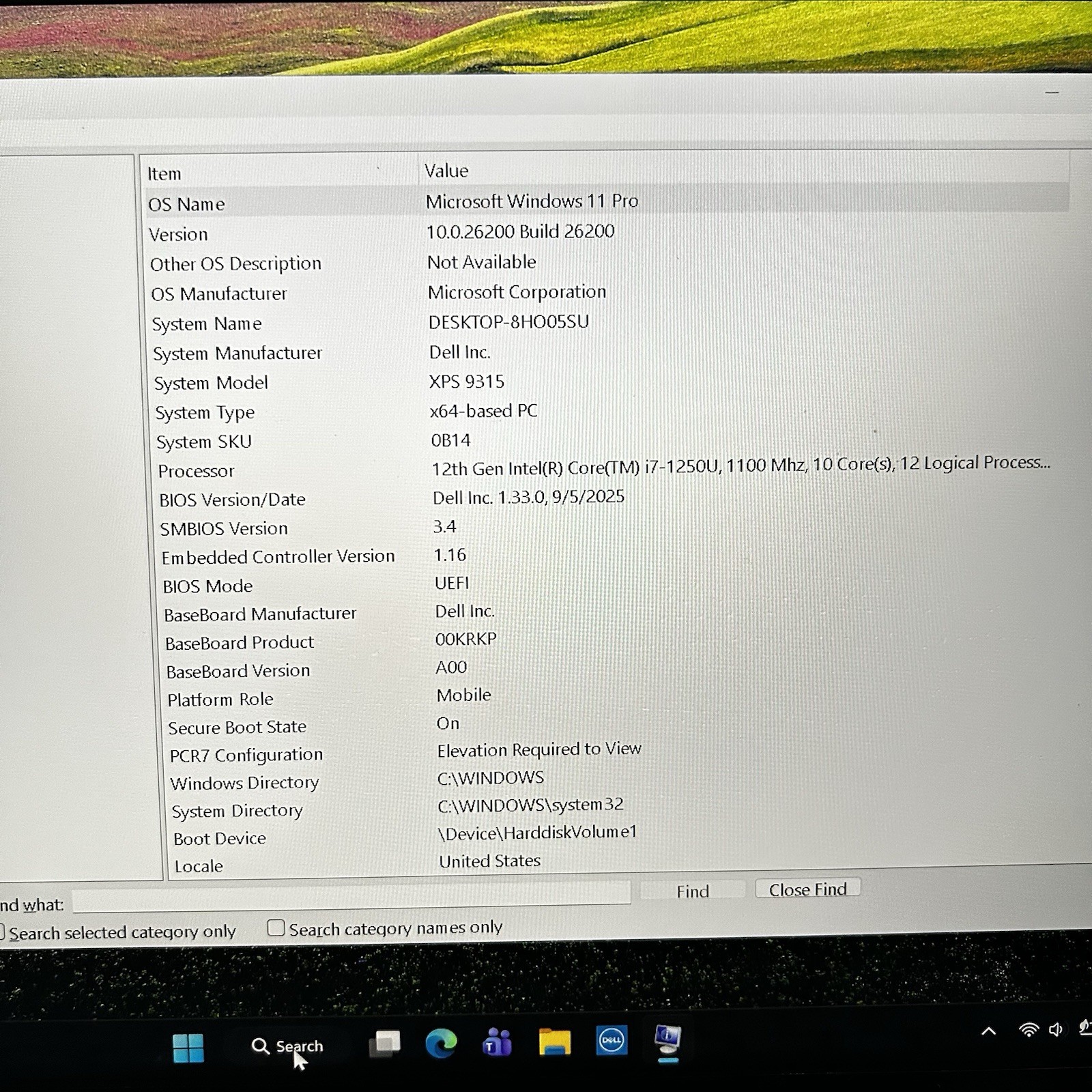Select the OS Name row
This screenshot has width=1092, height=1092.
tap(607, 203)
